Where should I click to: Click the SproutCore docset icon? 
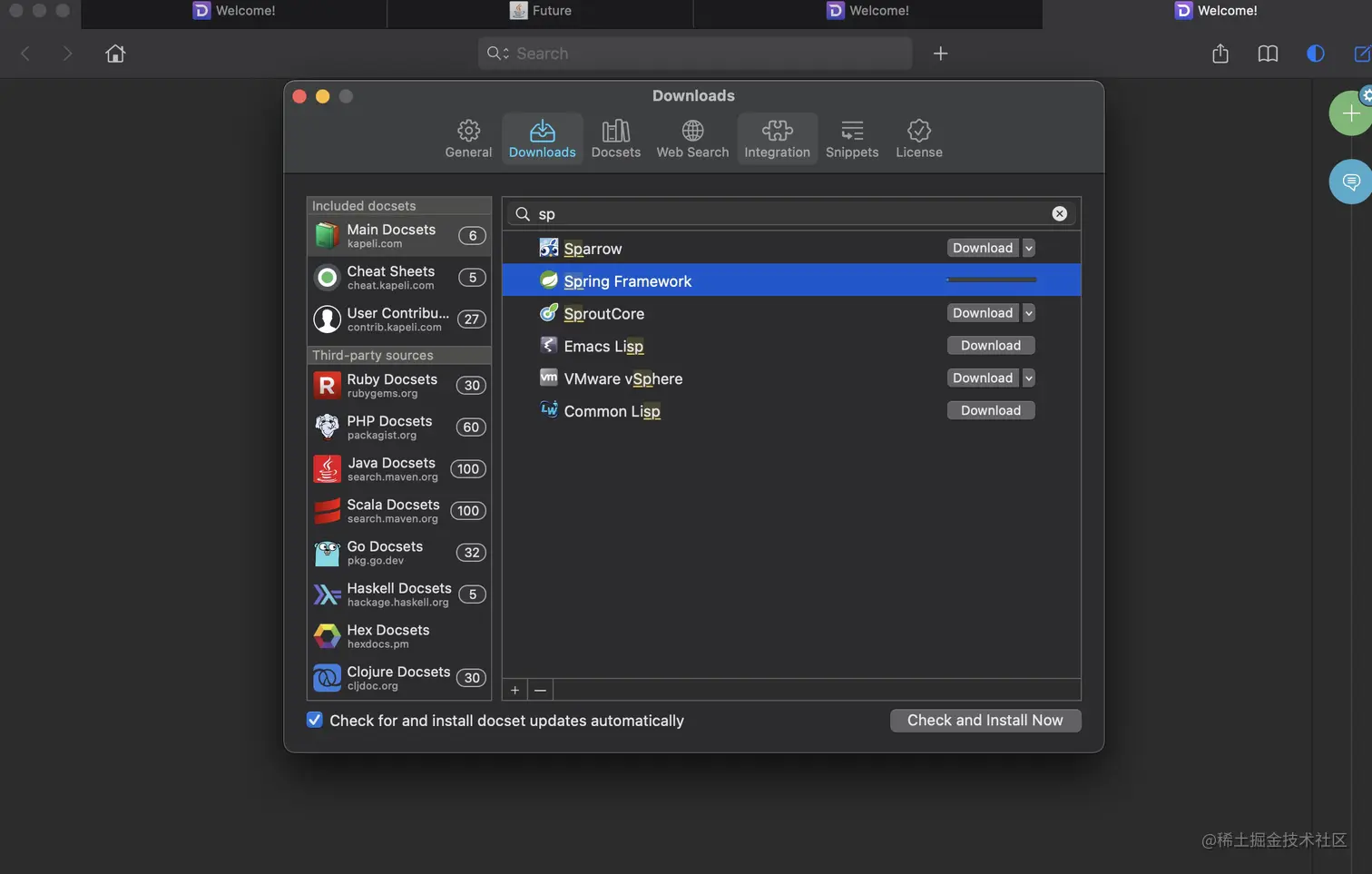549,312
